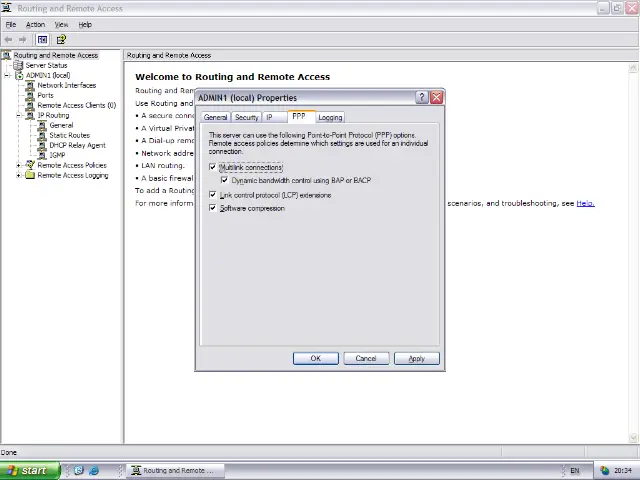Toggle Dynamic bandwidth control using BAP or BACP
This screenshot has height=480, width=640.
[x=224, y=180]
